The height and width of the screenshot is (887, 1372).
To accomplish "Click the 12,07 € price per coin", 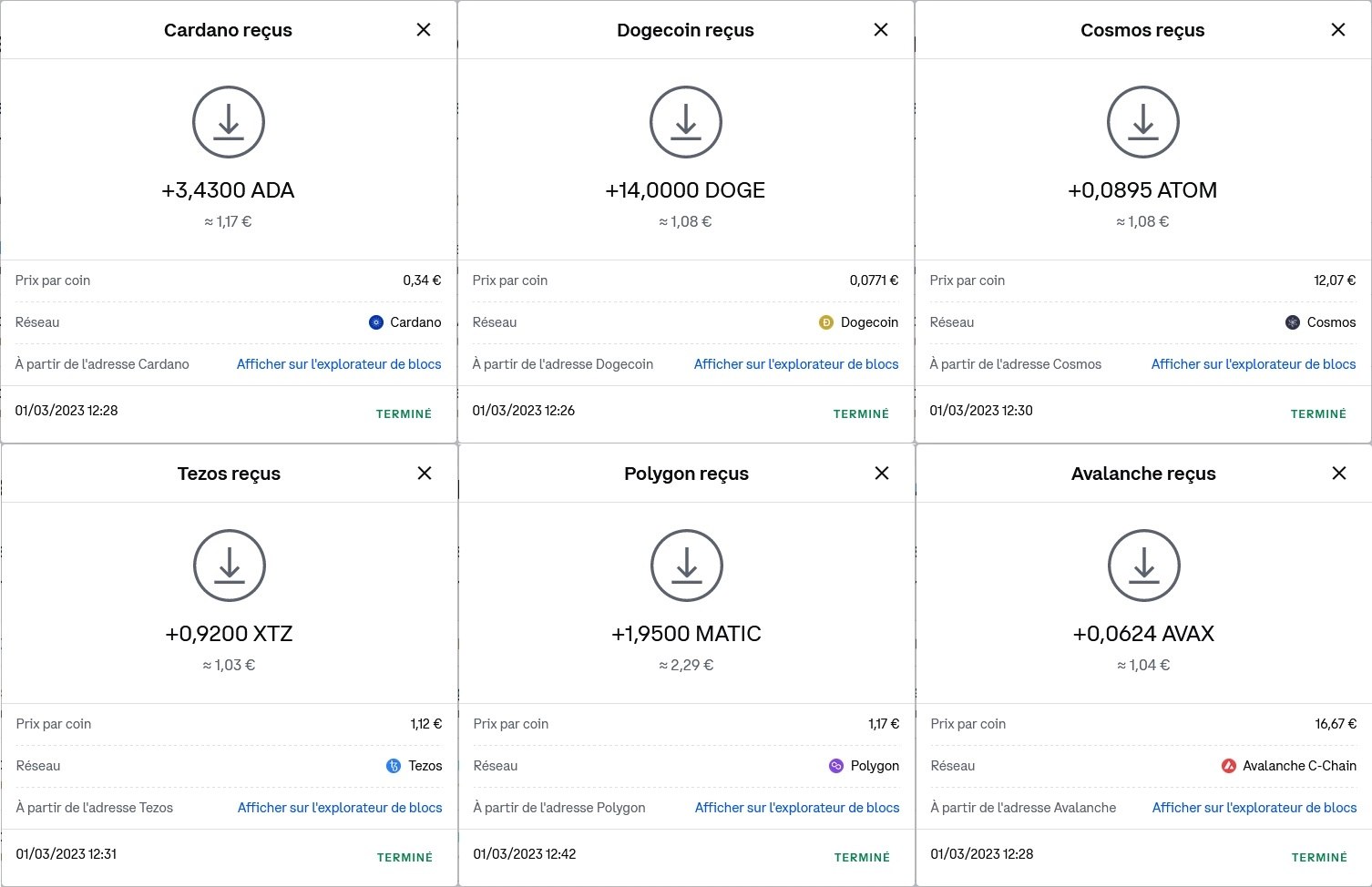I will click(x=1335, y=280).
